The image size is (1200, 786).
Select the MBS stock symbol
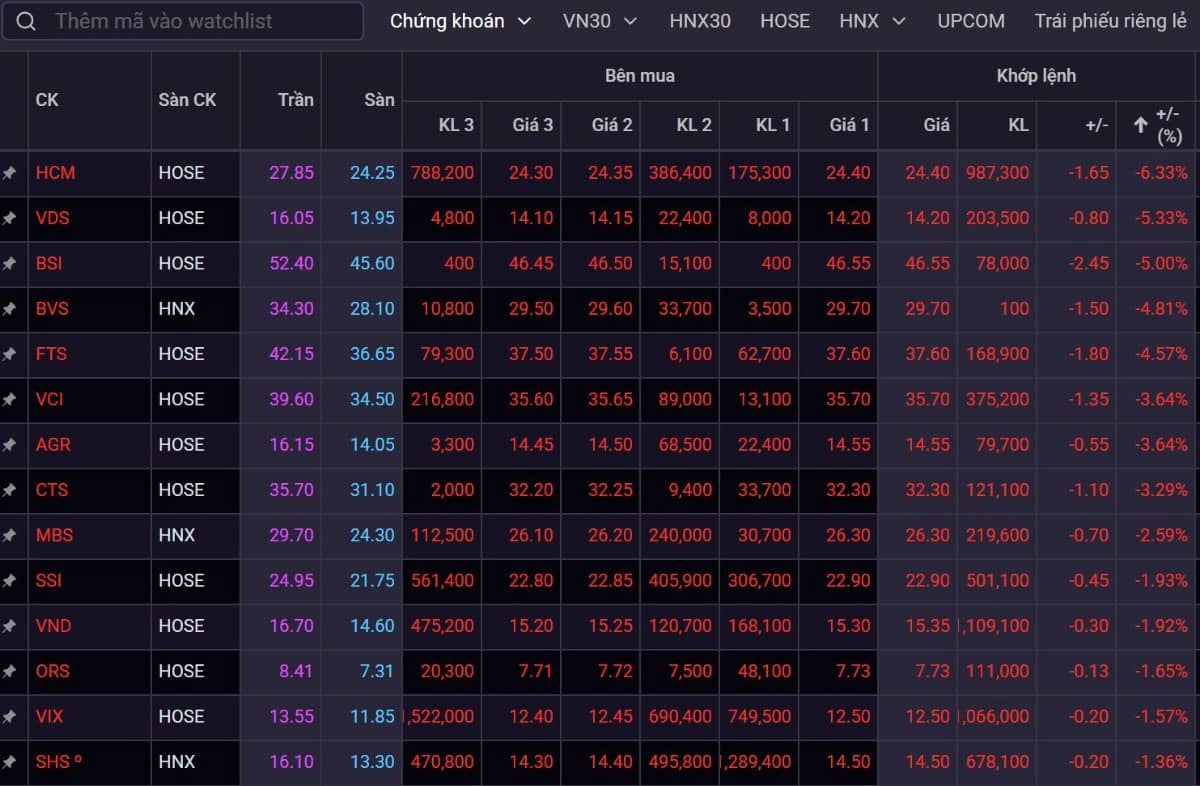(54, 535)
